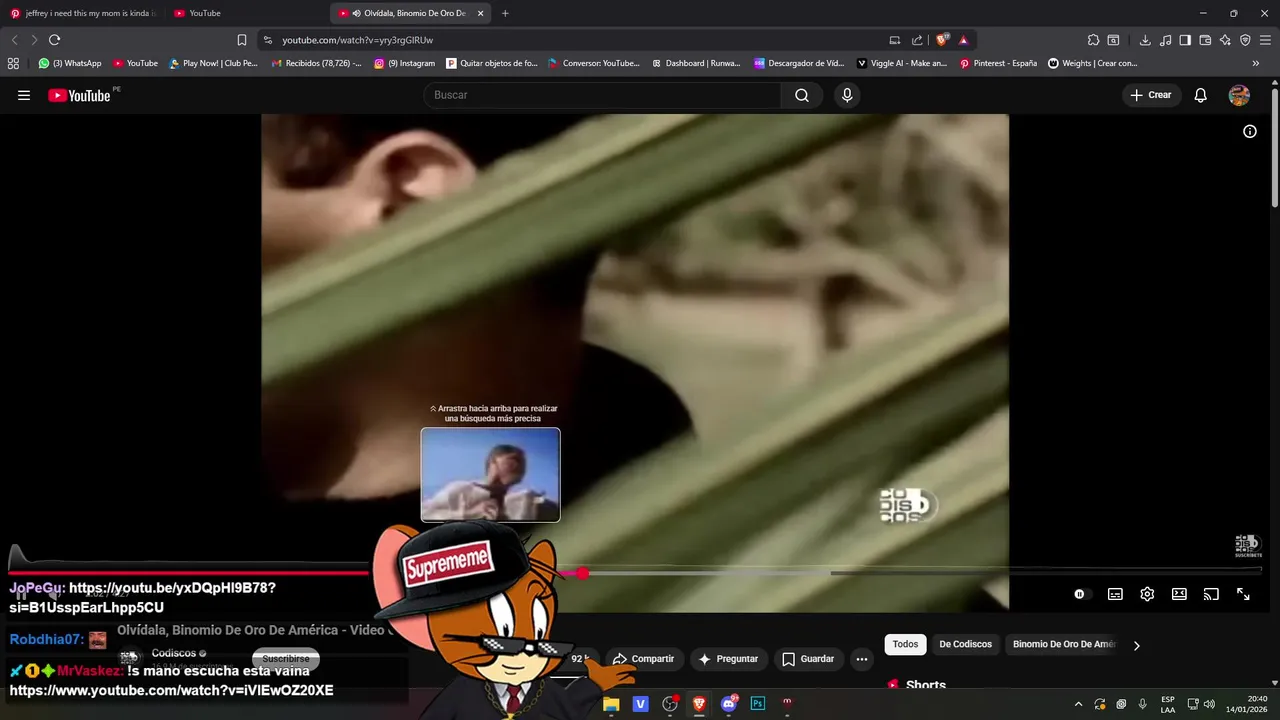
Task: Adjust system volume via tray speaker
Action: (x=1209, y=704)
